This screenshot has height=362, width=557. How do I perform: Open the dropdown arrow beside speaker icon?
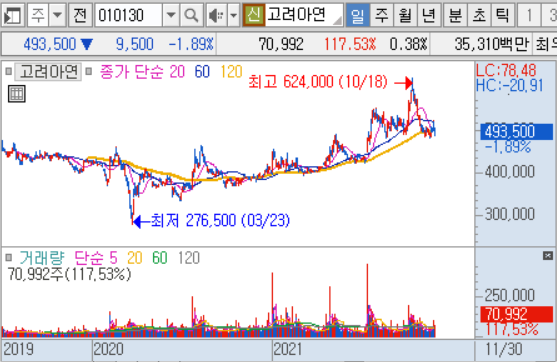point(233,15)
